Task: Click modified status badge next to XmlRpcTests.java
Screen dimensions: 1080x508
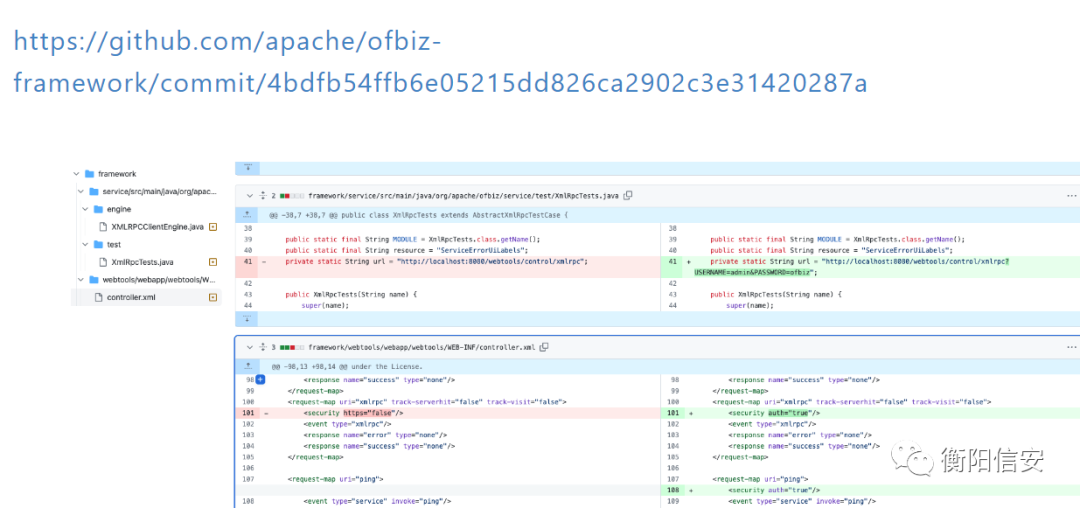Action: click(x=213, y=262)
